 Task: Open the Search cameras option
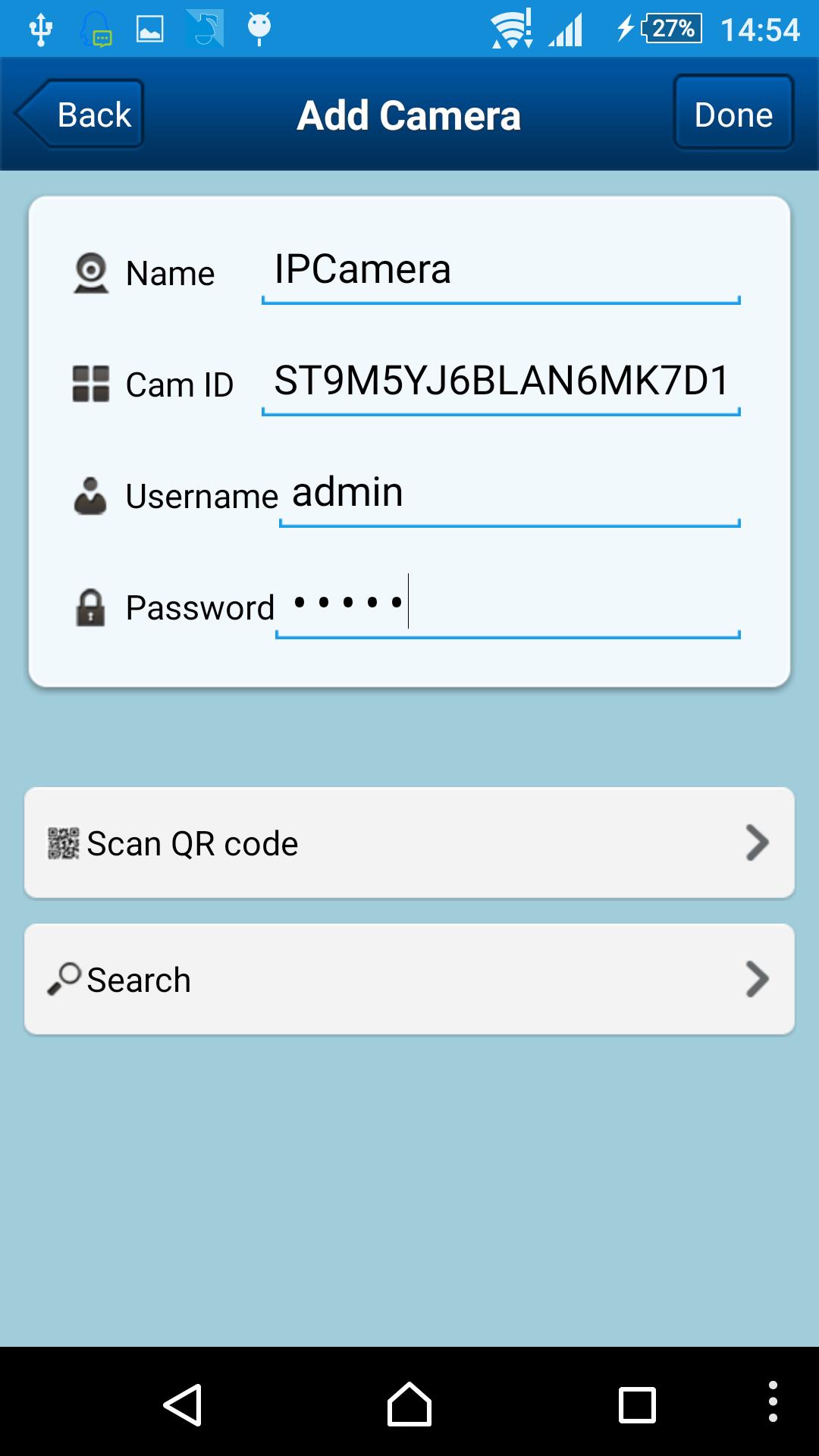pos(409,979)
